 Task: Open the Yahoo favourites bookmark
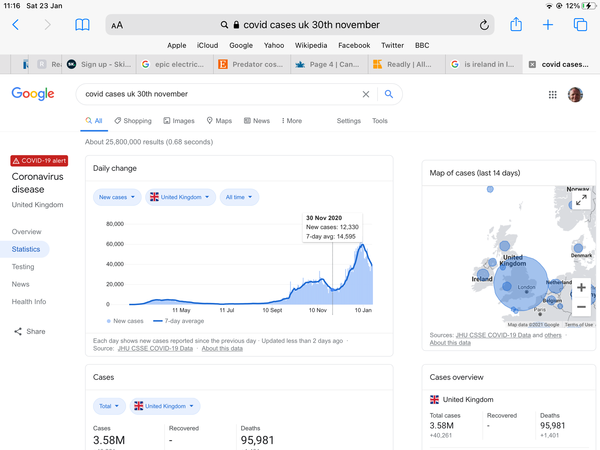point(274,45)
